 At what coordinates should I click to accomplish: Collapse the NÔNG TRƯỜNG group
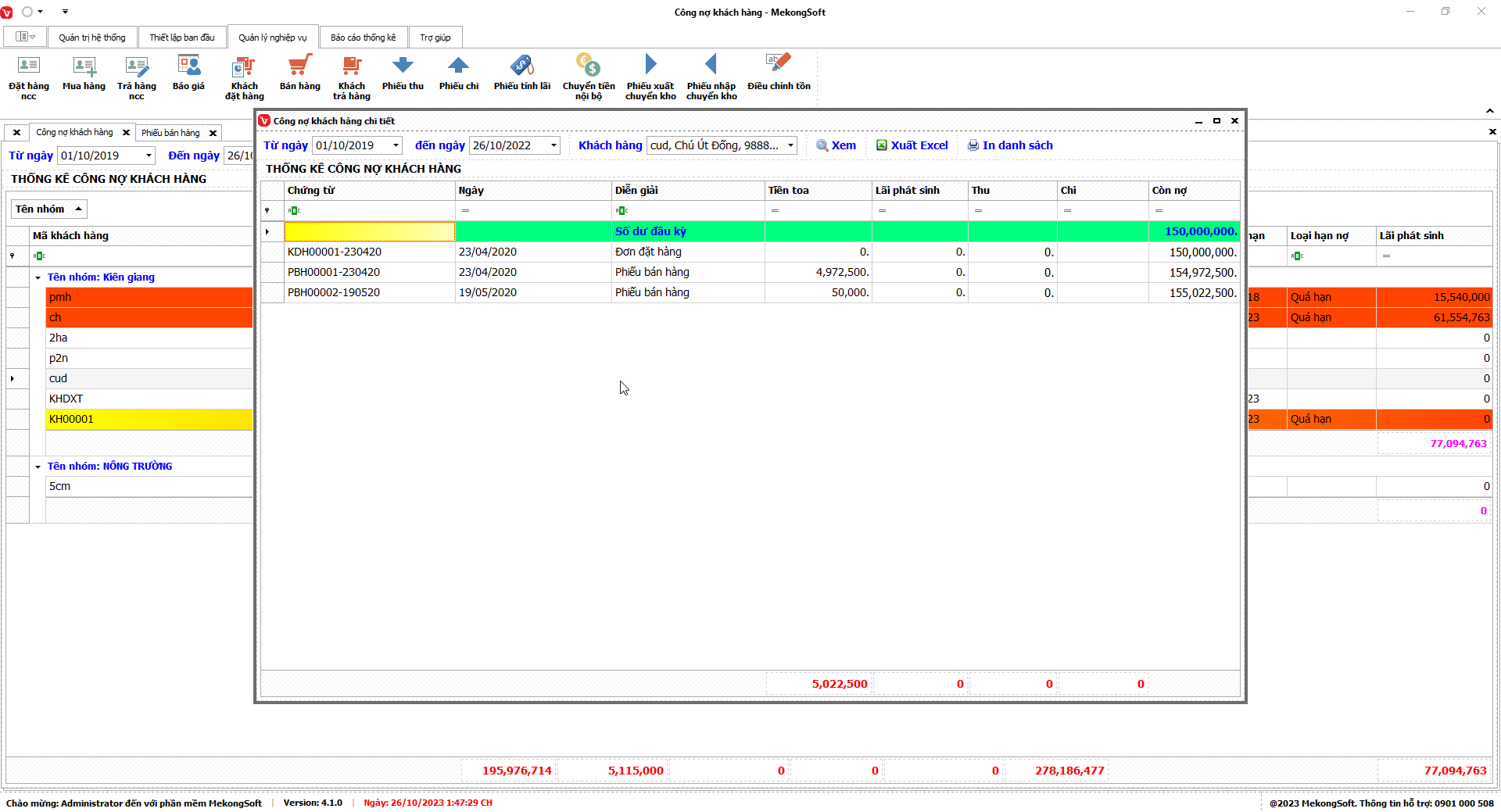38,467
